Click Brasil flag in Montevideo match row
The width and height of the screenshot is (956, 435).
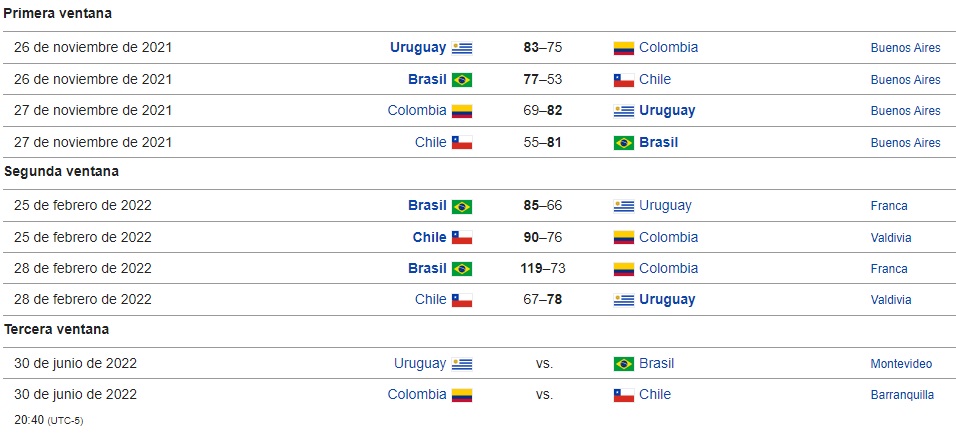pyautogui.click(x=624, y=364)
